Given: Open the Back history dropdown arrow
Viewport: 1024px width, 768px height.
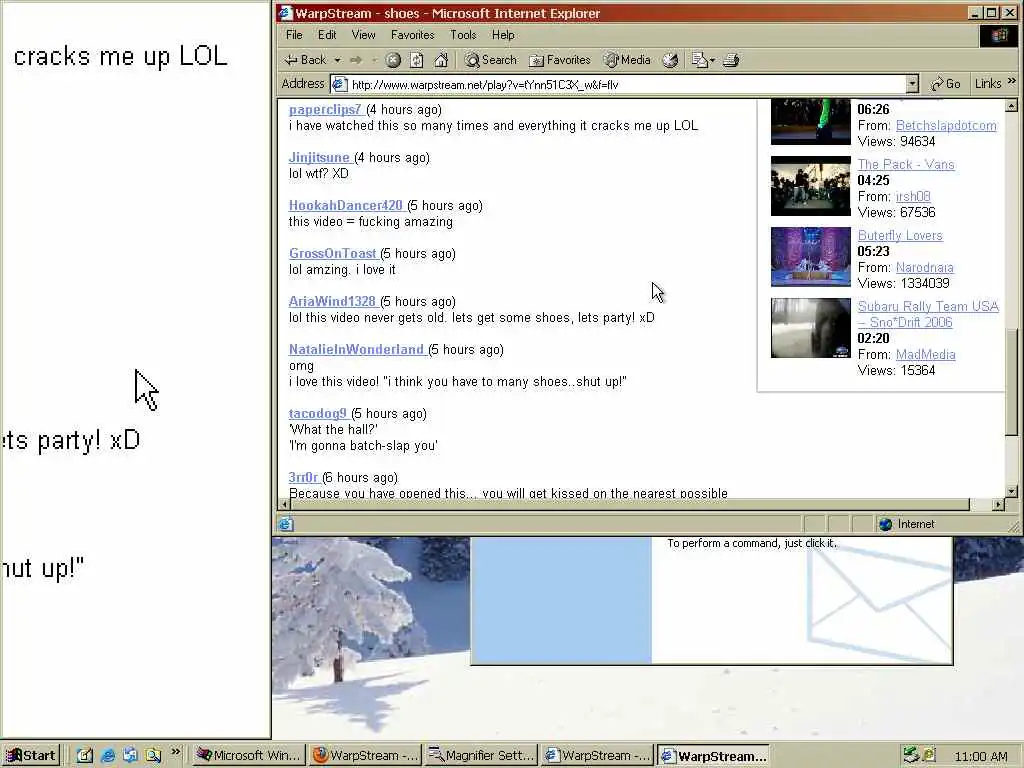Looking at the screenshot, I should 338,60.
